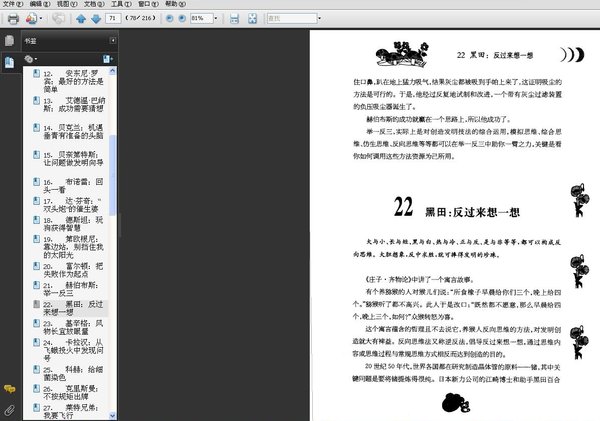The width and height of the screenshot is (600, 421).
Task: Click the zoom percentage field showing 81%
Action: [201, 18]
